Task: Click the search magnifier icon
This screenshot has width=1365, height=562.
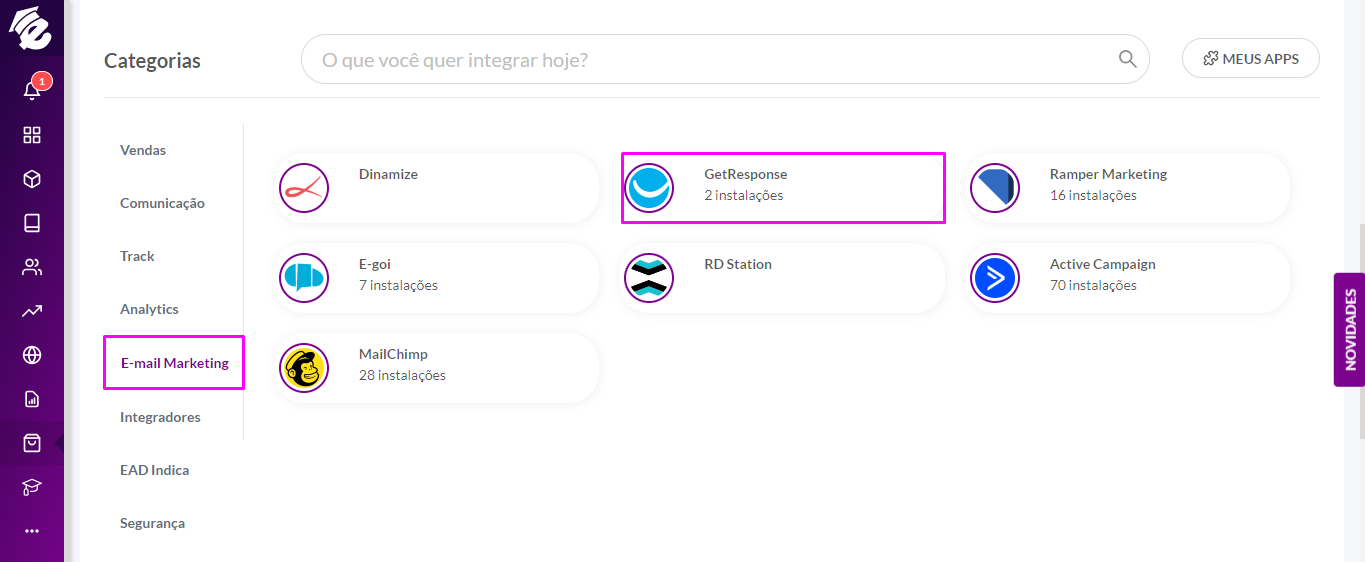Action: click(1127, 59)
